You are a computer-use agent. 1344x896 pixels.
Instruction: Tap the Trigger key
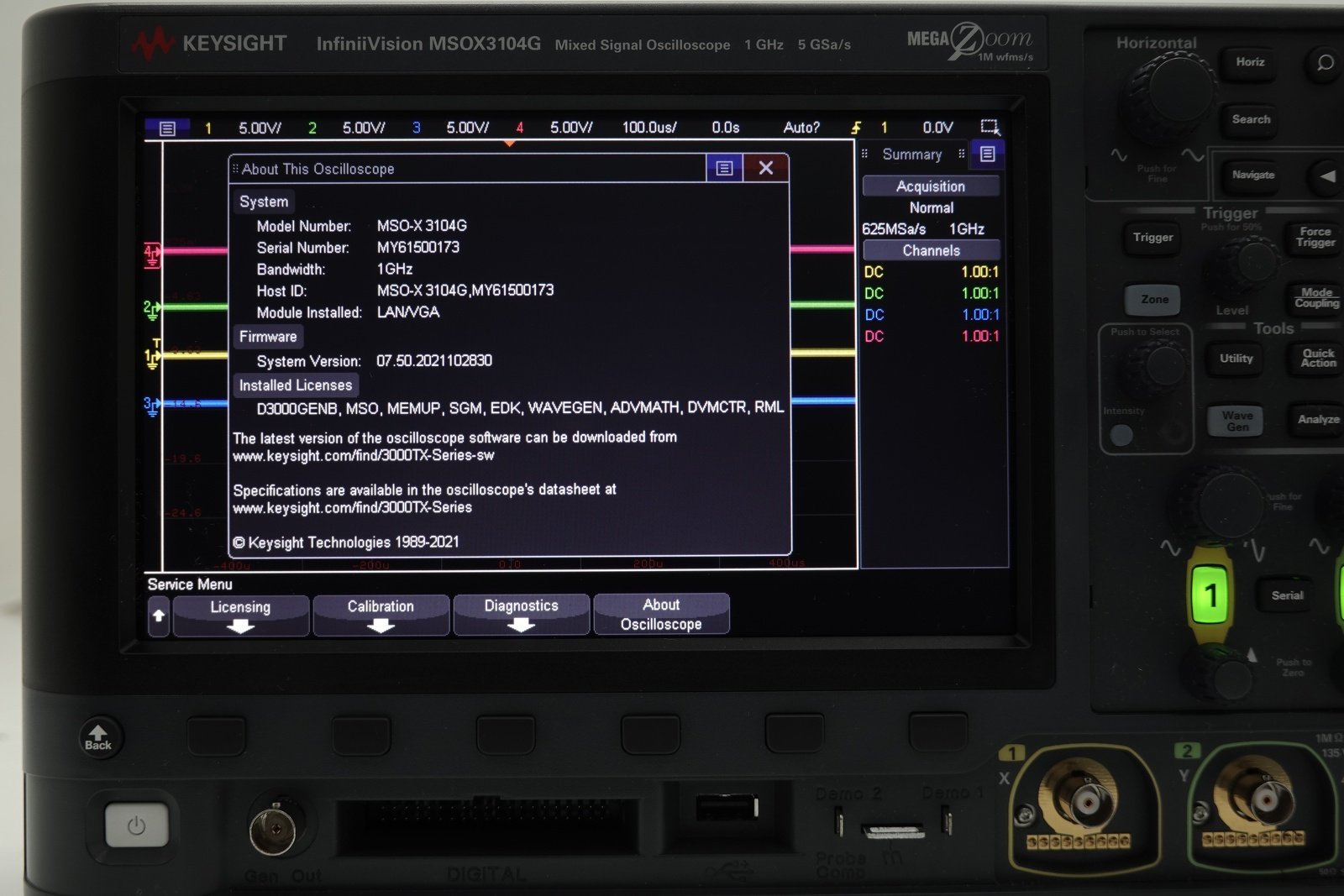click(x=1153, y=238)
